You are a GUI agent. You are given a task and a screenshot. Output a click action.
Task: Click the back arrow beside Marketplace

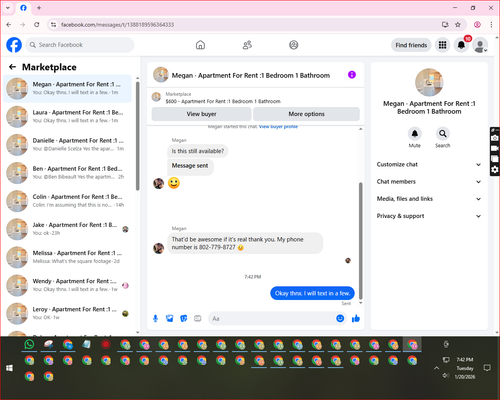tap(12, 67)
